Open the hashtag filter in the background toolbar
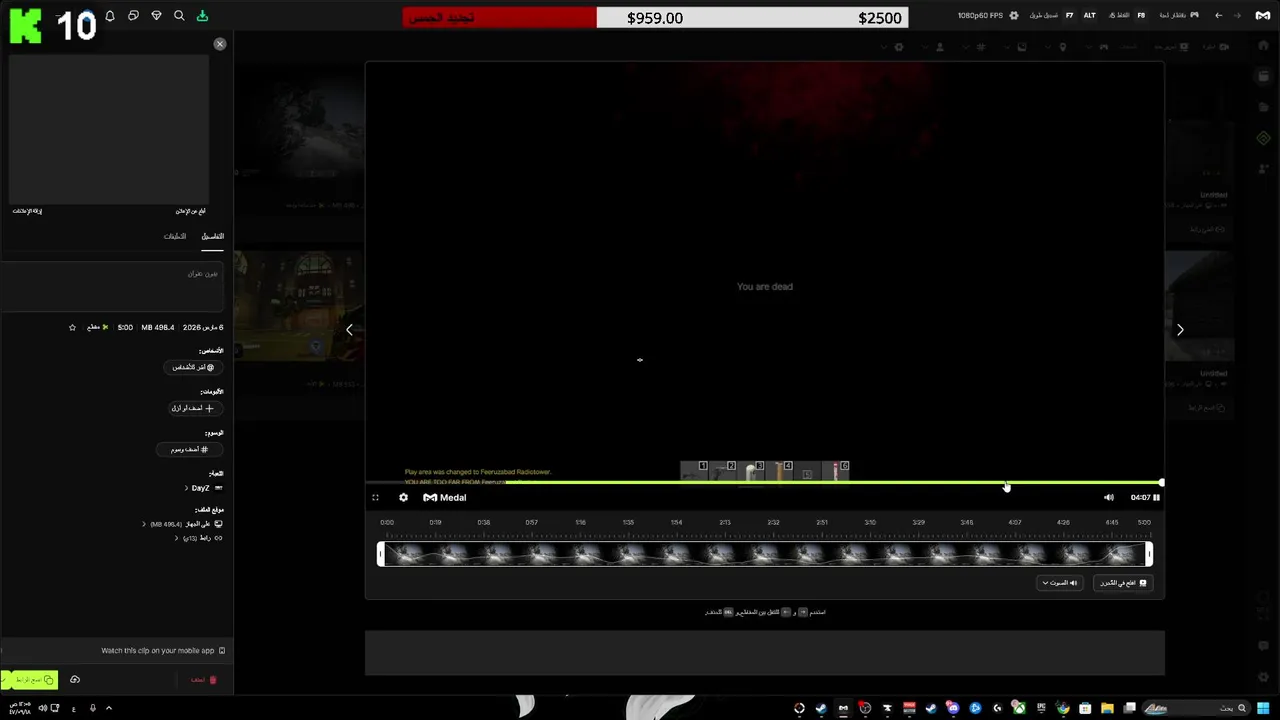 [981, 47]
